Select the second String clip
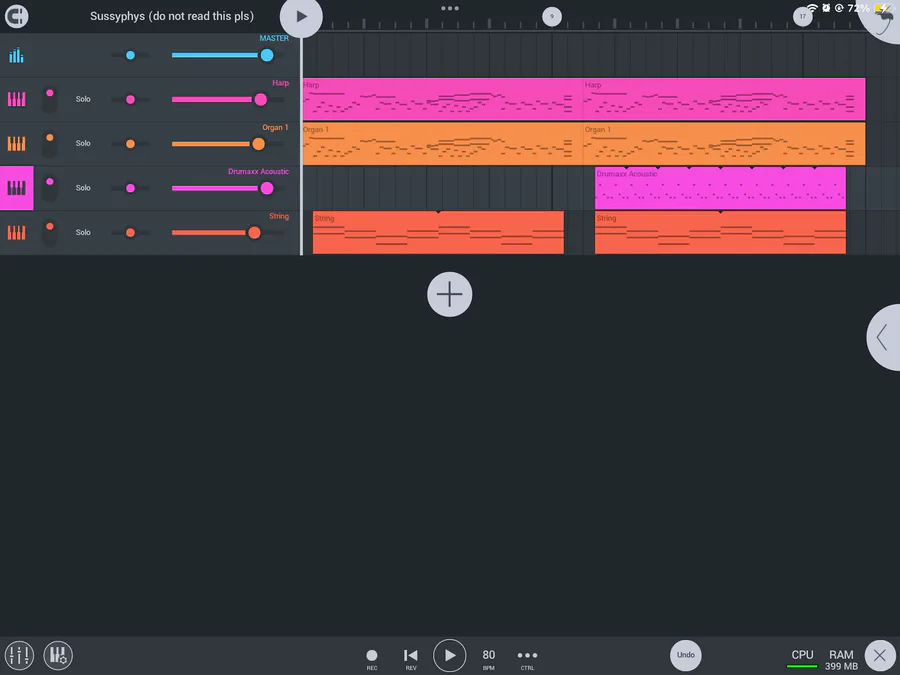The width and height of the screenshot is (900, 675). pos(720,232)
